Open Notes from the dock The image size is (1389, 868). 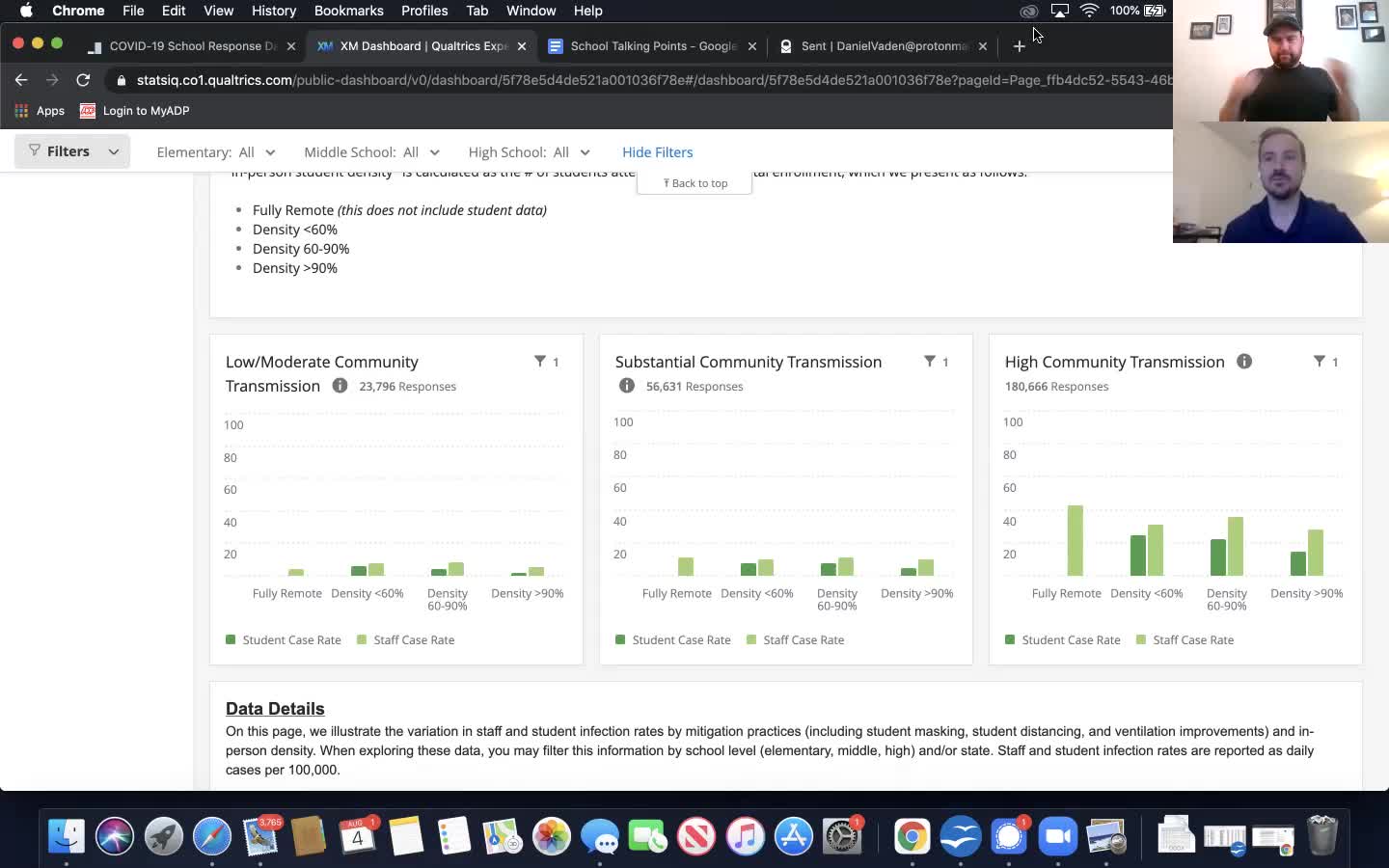point(406,836)
